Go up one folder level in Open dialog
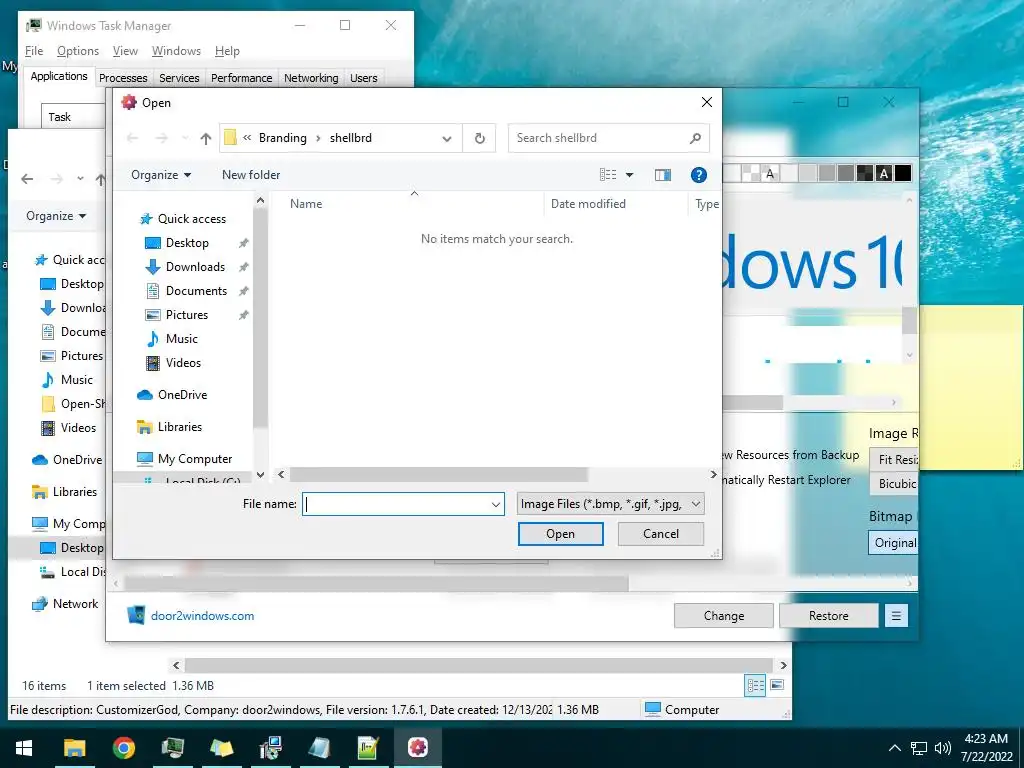This screenshot has height=768, width=1024. [206, 138]
